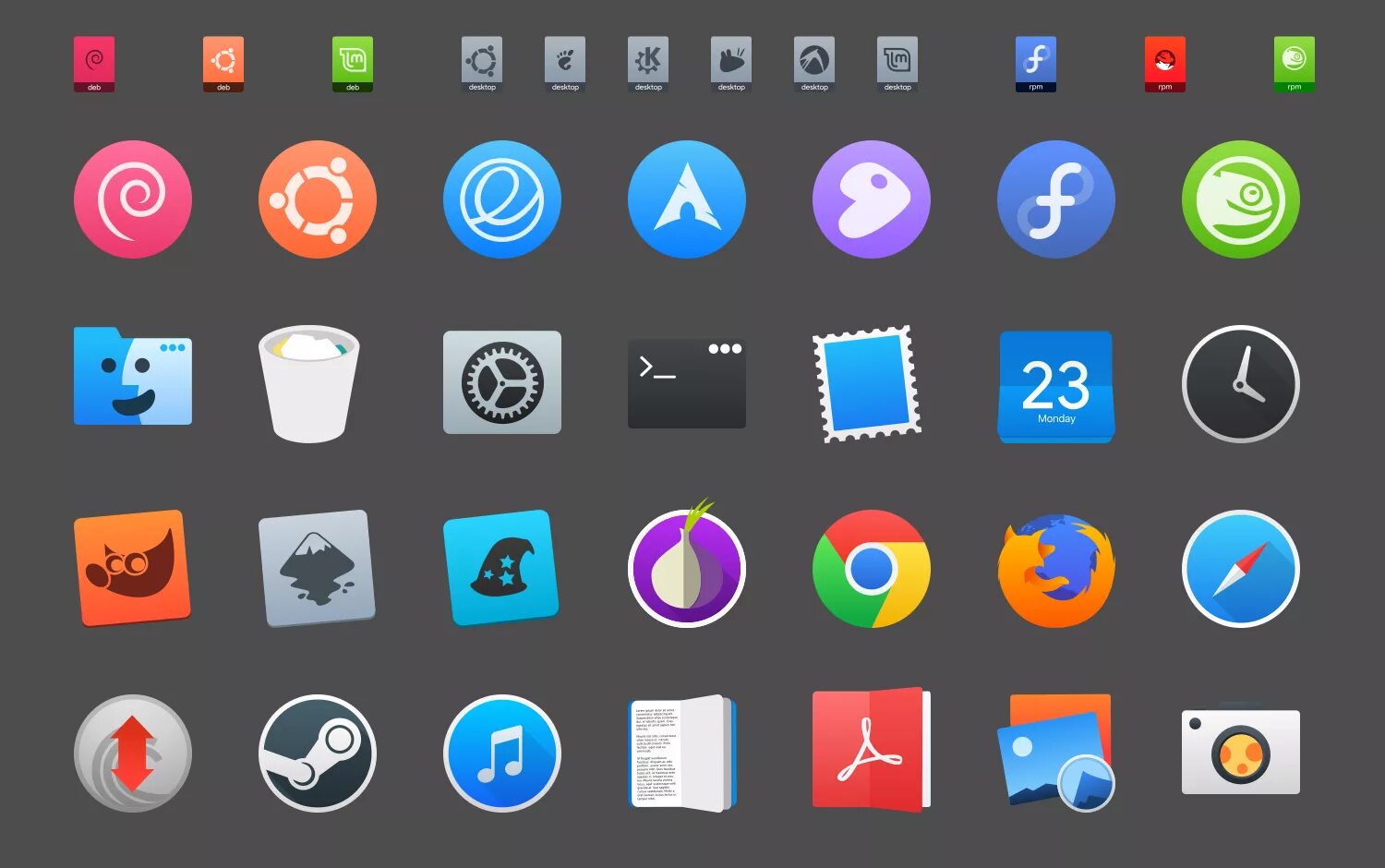Open the open book e-reader icon
Image resolution: width=1385 pixels, height=868 pixels.
pyautogui.click(x=682, y=753)
